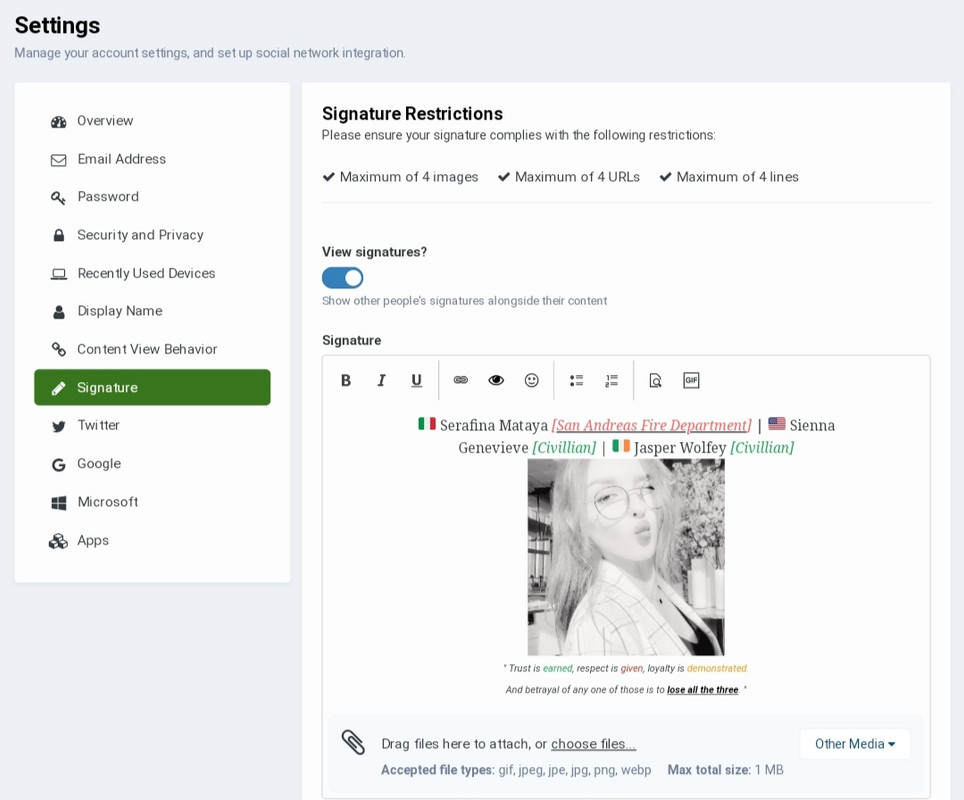Open Password settings
Viewport: 964px width, 800px height.
(152, 197)
